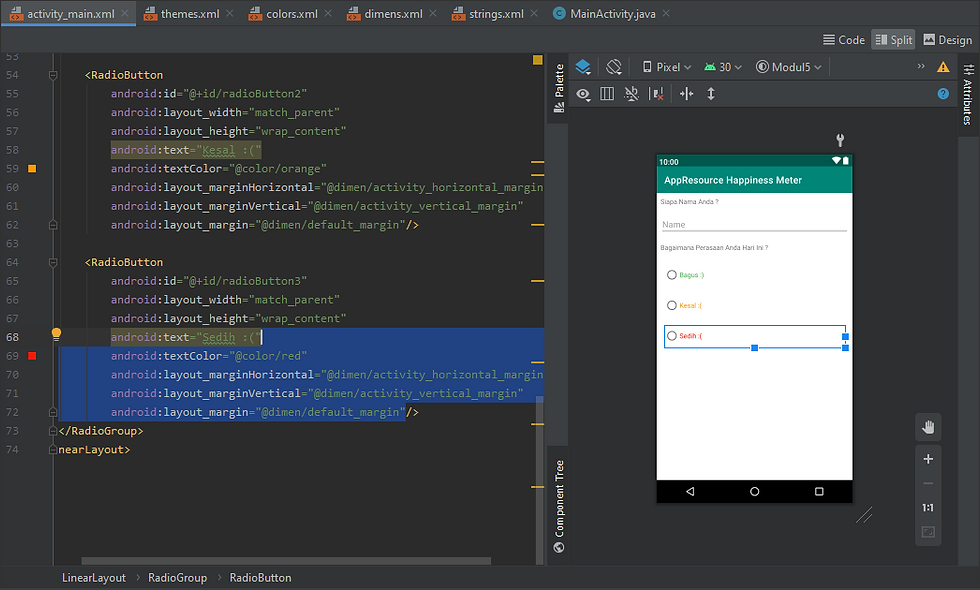This screenshot has height=590, width=980.
Task: Click the clear weights icon with red x
Action: (x=656, y=94)
